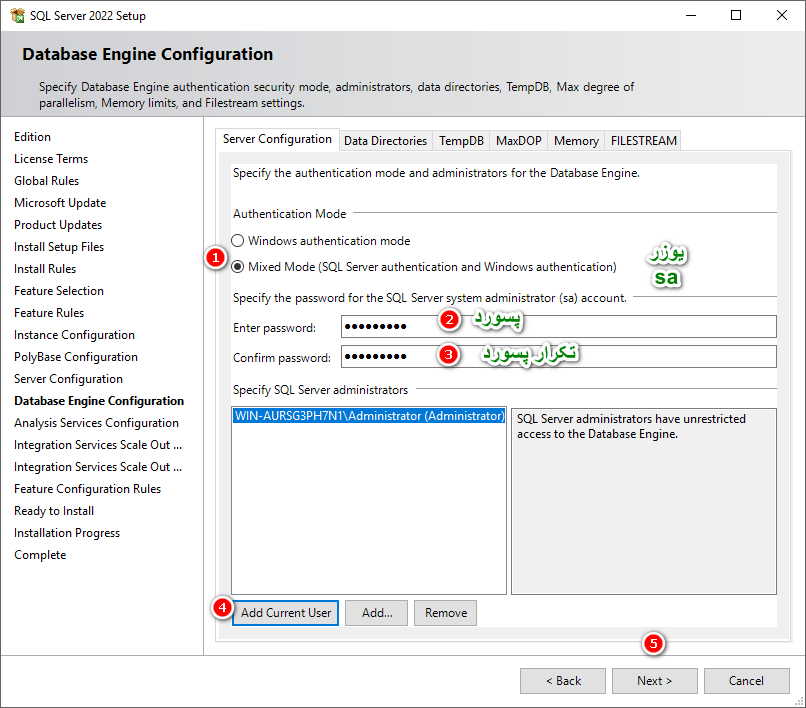
Task: Proceed with Next to Analysis Services Configuration
Action: (x=654, y=680)
